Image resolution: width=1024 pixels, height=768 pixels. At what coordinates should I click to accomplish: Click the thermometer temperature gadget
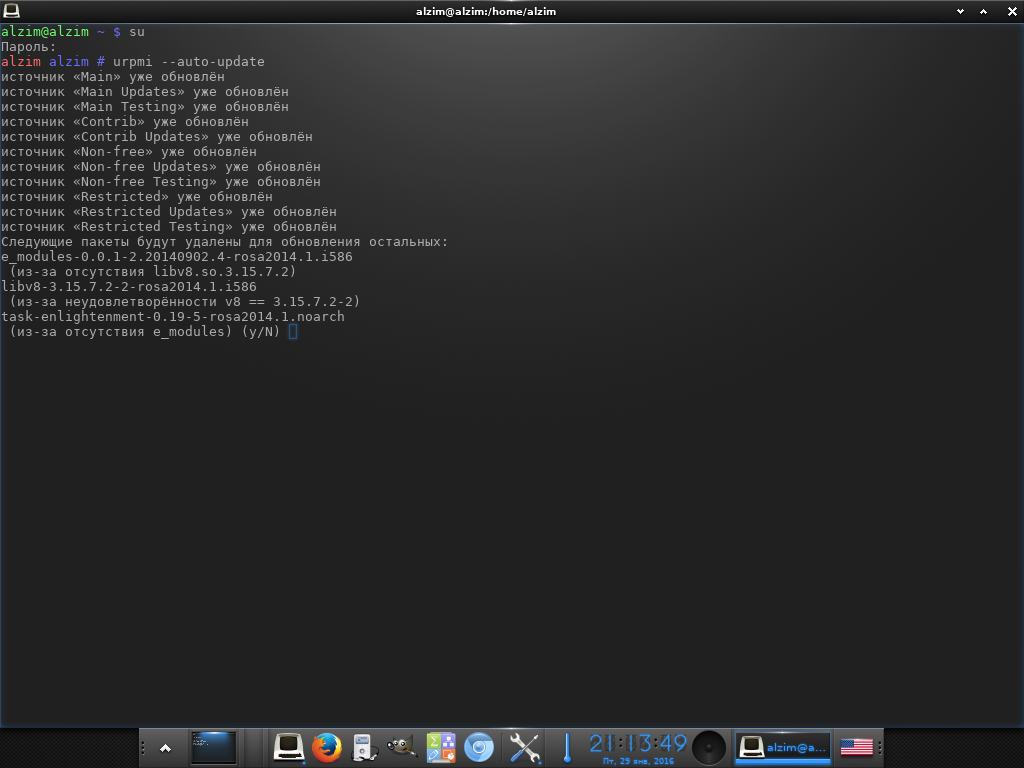point(566,747)
